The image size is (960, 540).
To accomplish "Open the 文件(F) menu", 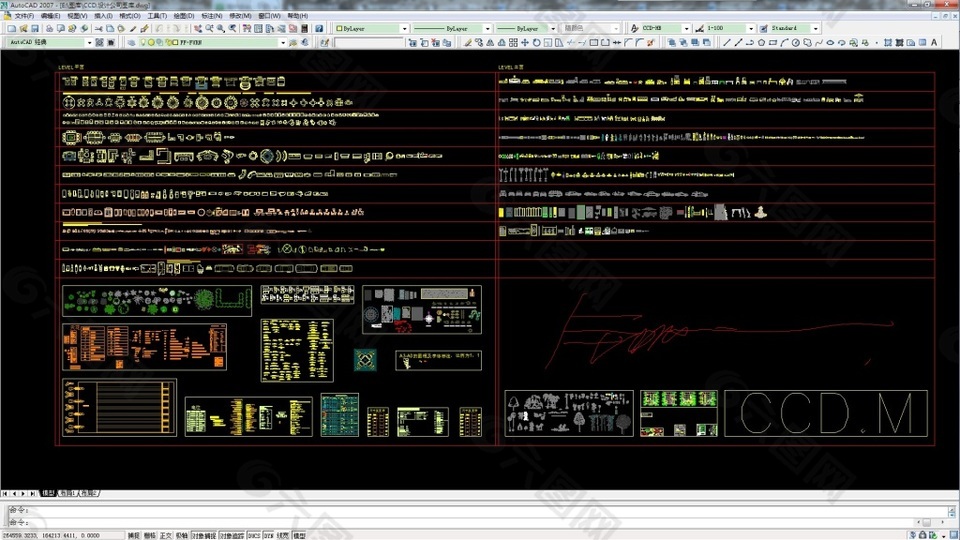I will [24, 16].
